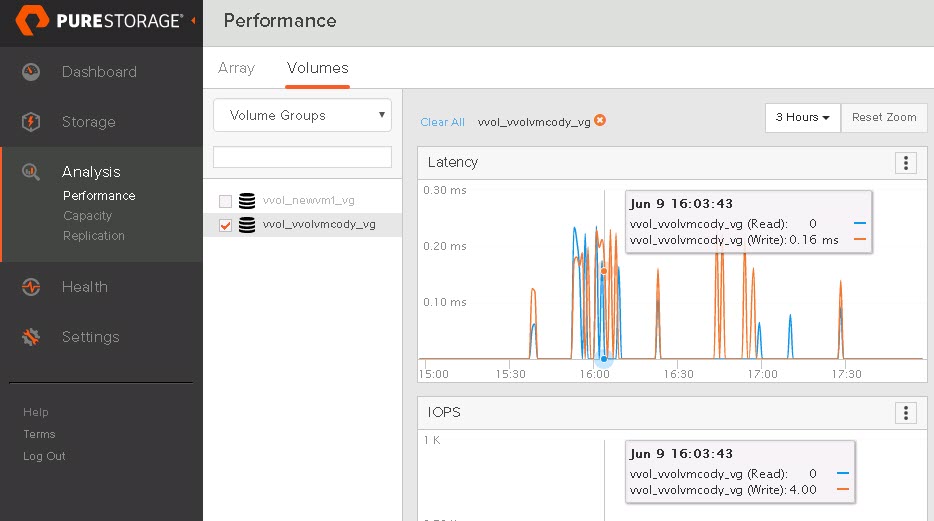This screenshot has width=934, height=521.
Task: Click the Dashboard gauge icon
Action: pos(31,72)
